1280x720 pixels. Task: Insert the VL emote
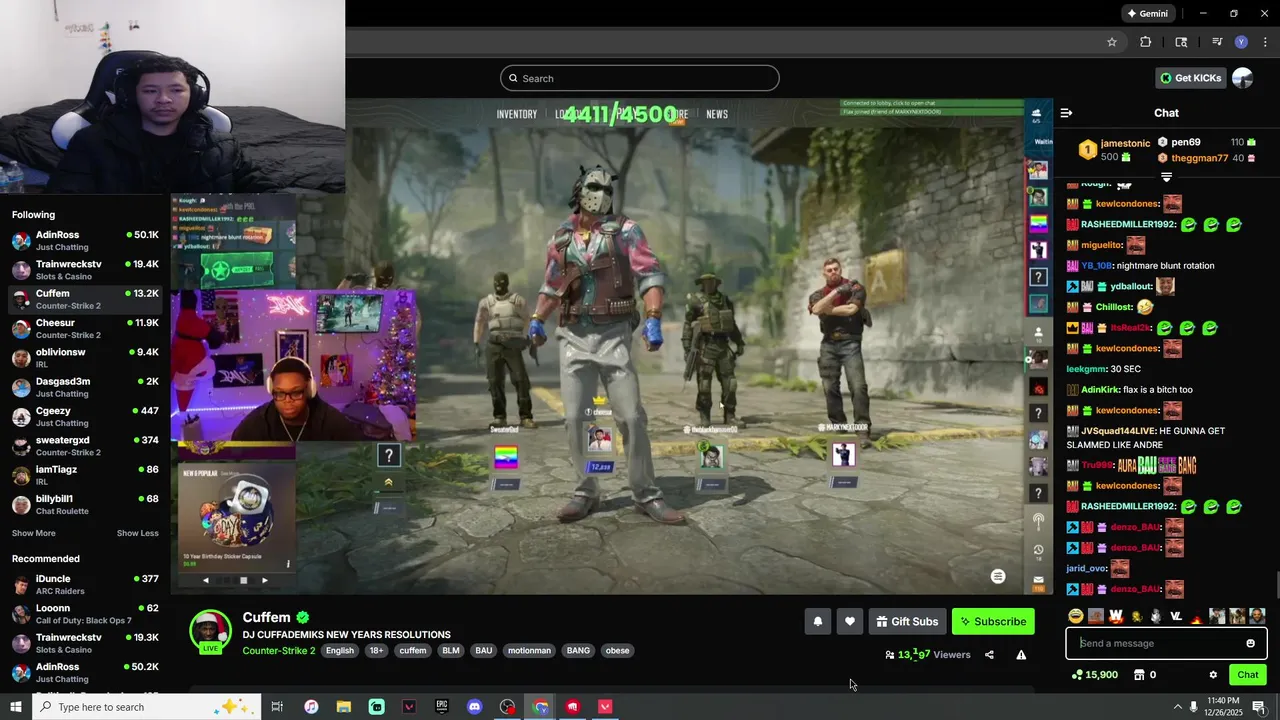point(1176,616)
